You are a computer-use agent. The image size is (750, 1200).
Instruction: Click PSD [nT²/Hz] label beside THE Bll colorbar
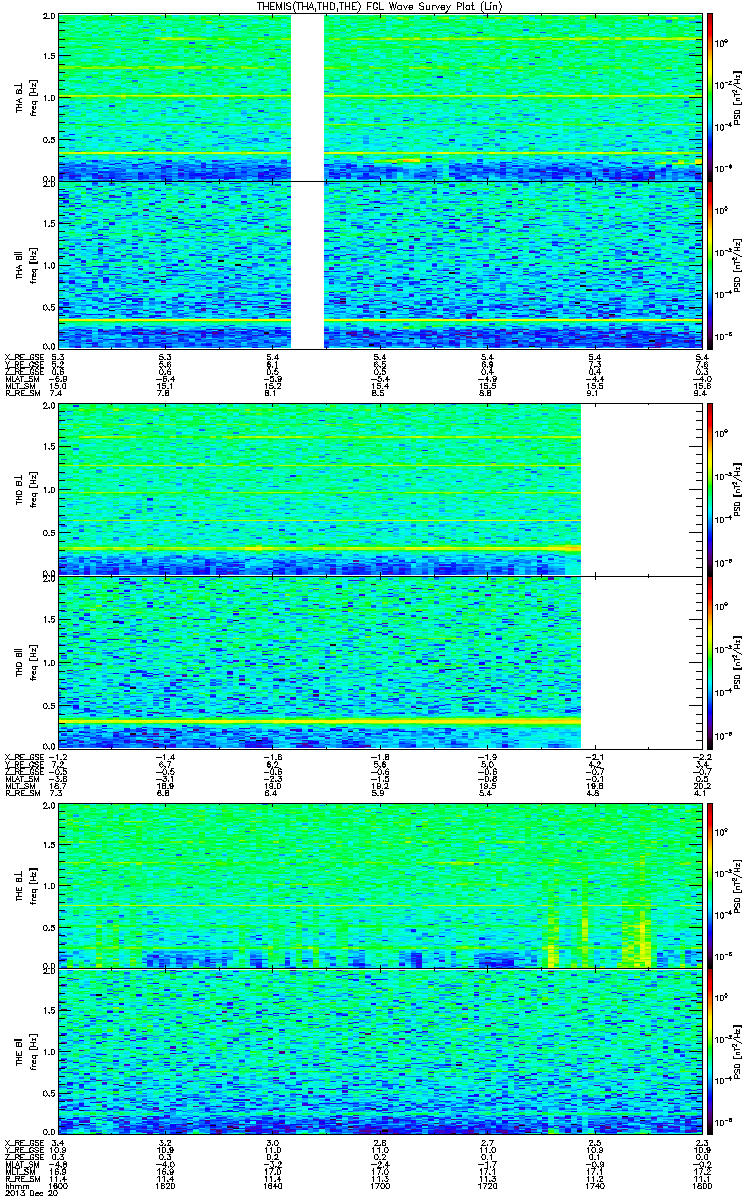pos(739,1051)
